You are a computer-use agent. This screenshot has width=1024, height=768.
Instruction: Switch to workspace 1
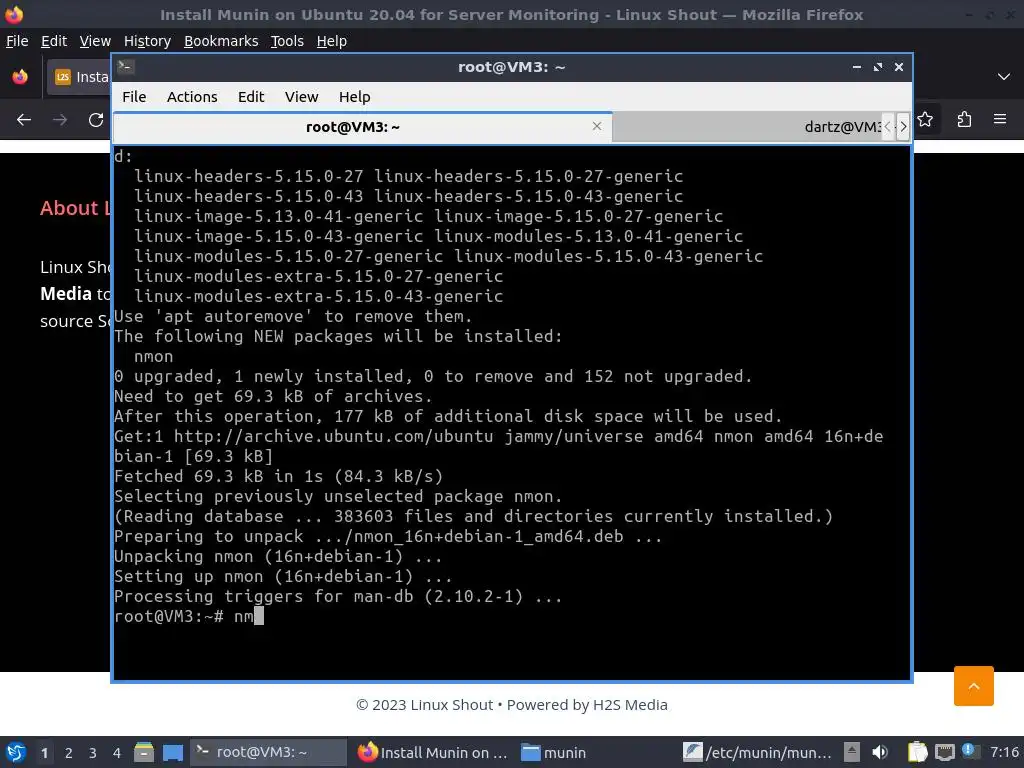(x=44, y=753)
